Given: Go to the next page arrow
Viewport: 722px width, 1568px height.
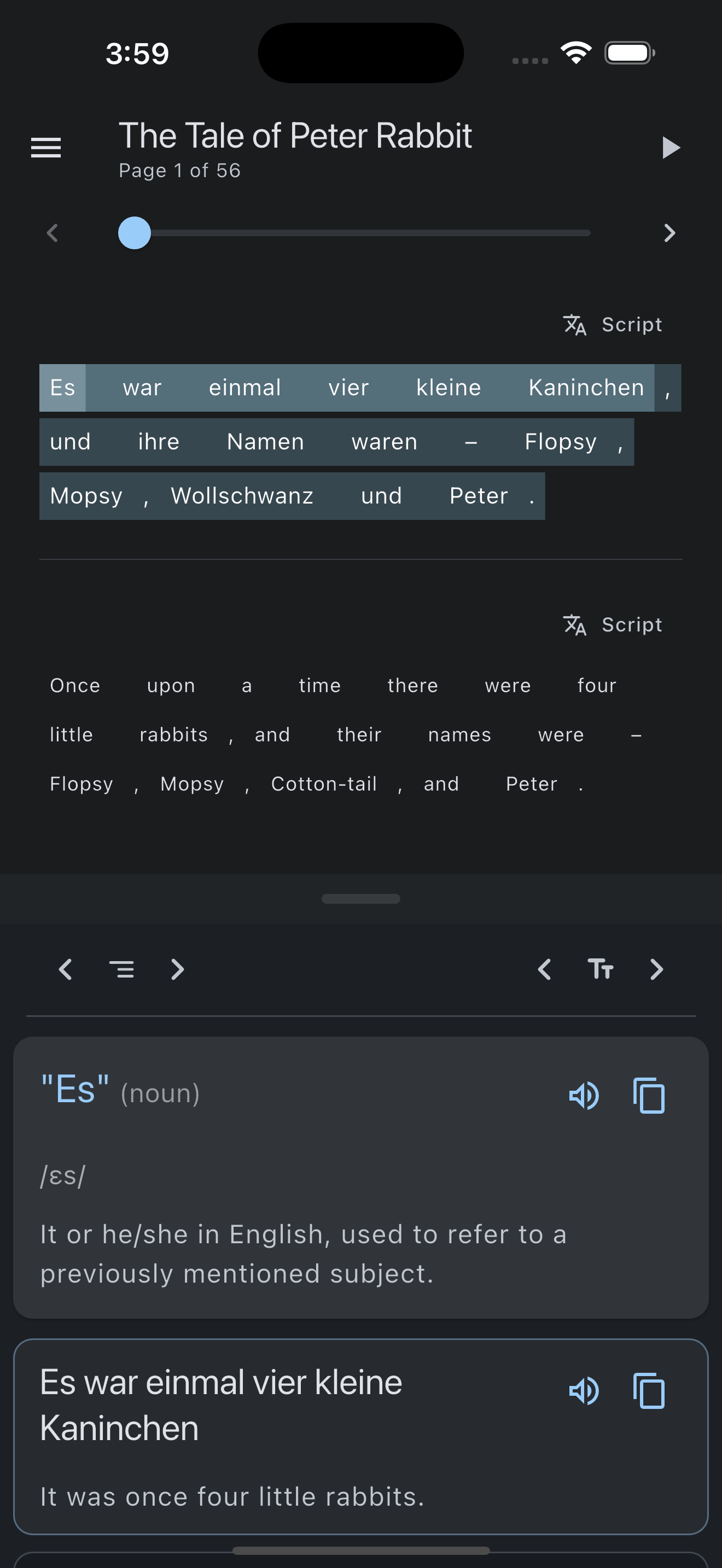Looking at the screenshot, I should click(x=669, y=232).
